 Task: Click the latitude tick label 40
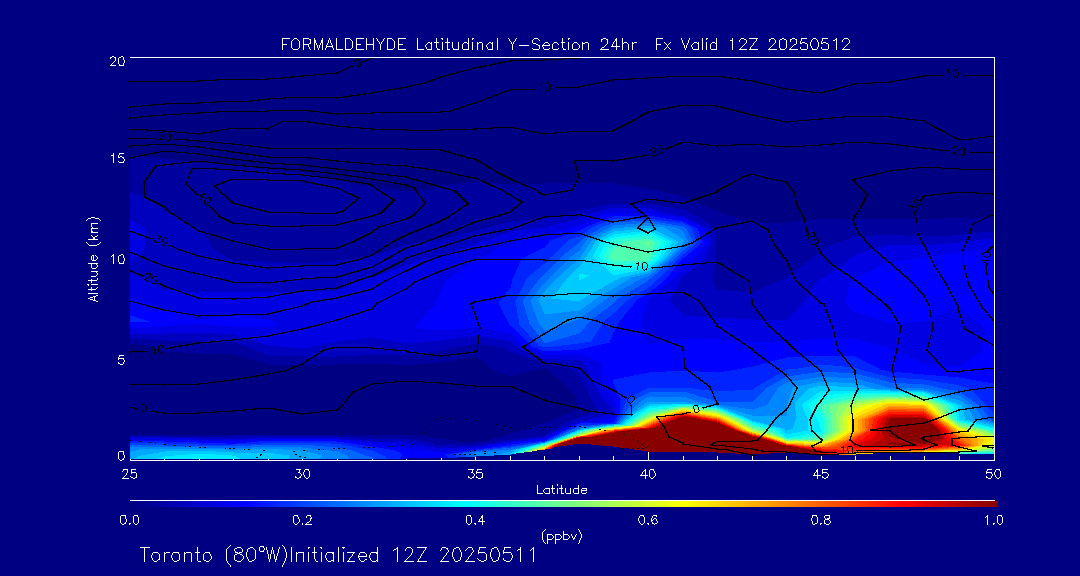coord(648,474)
